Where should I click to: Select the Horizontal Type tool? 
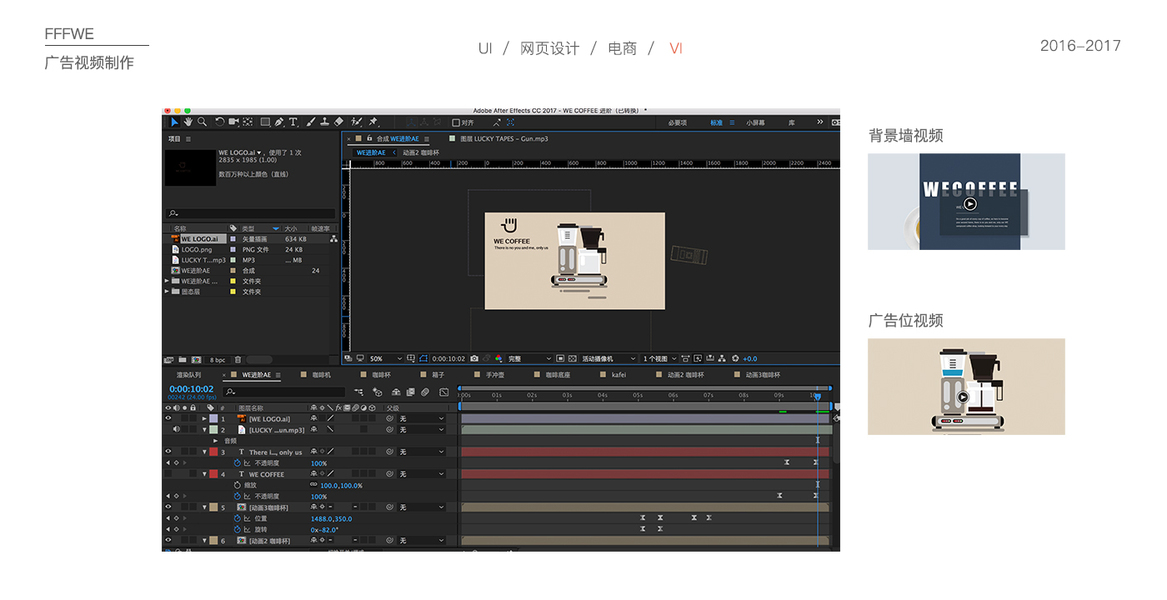pos(293,122)
